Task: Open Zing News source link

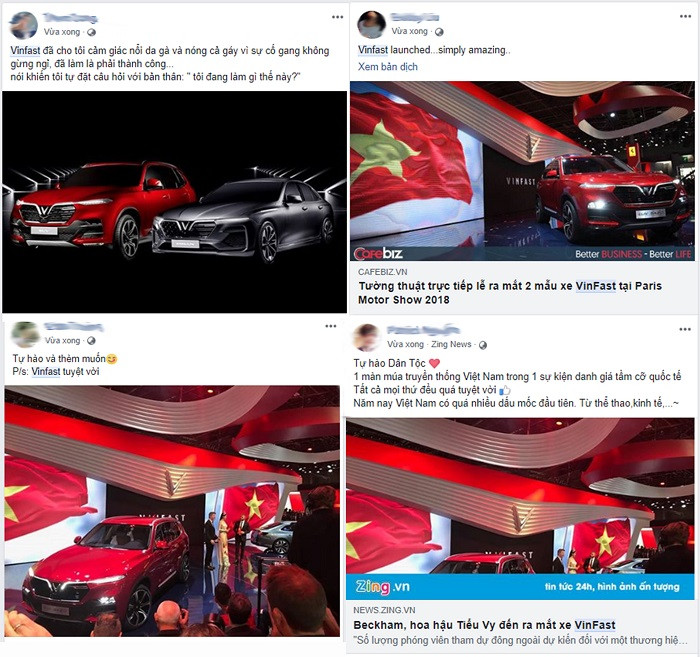Action: (451, 344)
